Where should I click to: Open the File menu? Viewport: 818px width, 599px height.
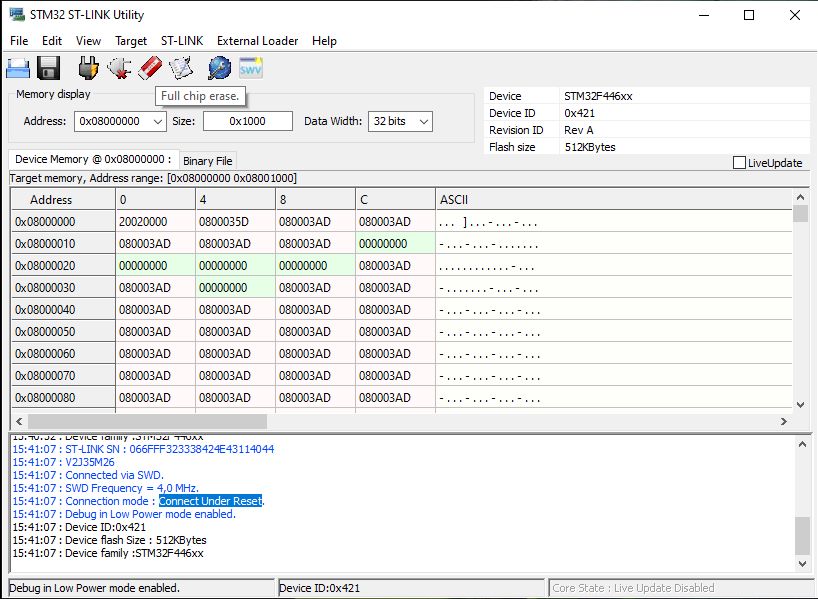[x=19, y=41]
